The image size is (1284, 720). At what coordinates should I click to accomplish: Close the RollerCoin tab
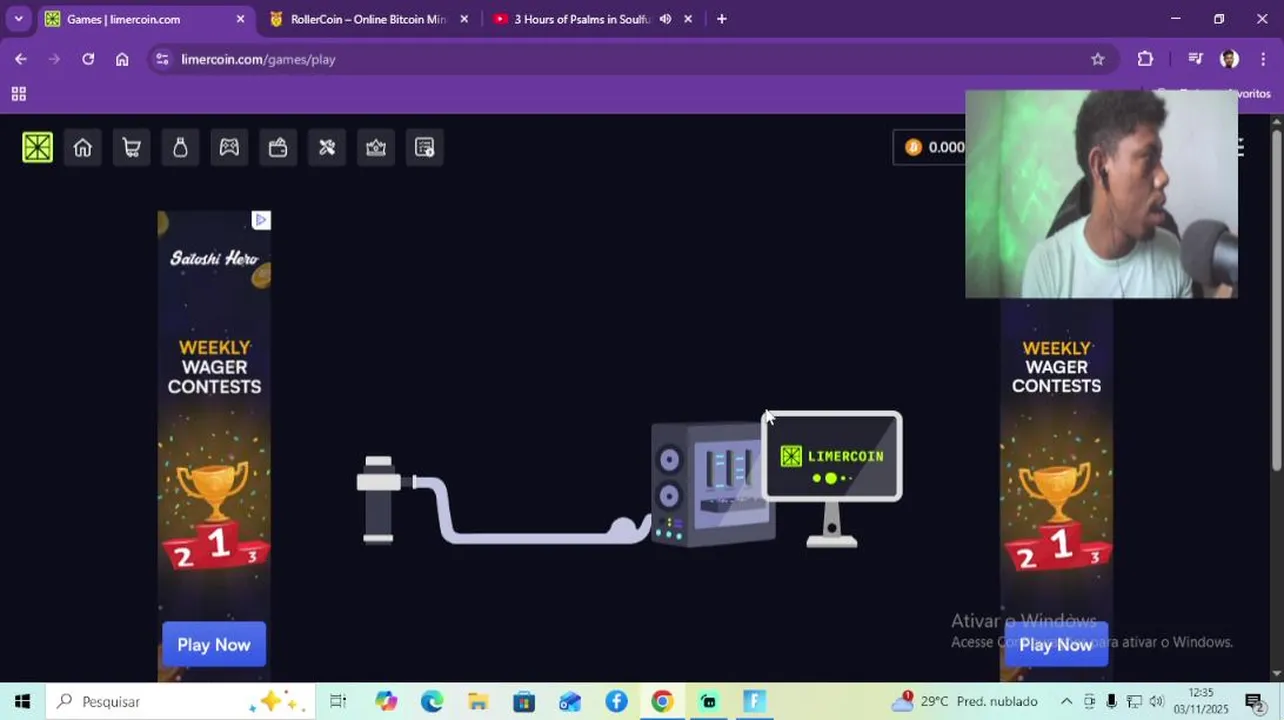(464, 19)
